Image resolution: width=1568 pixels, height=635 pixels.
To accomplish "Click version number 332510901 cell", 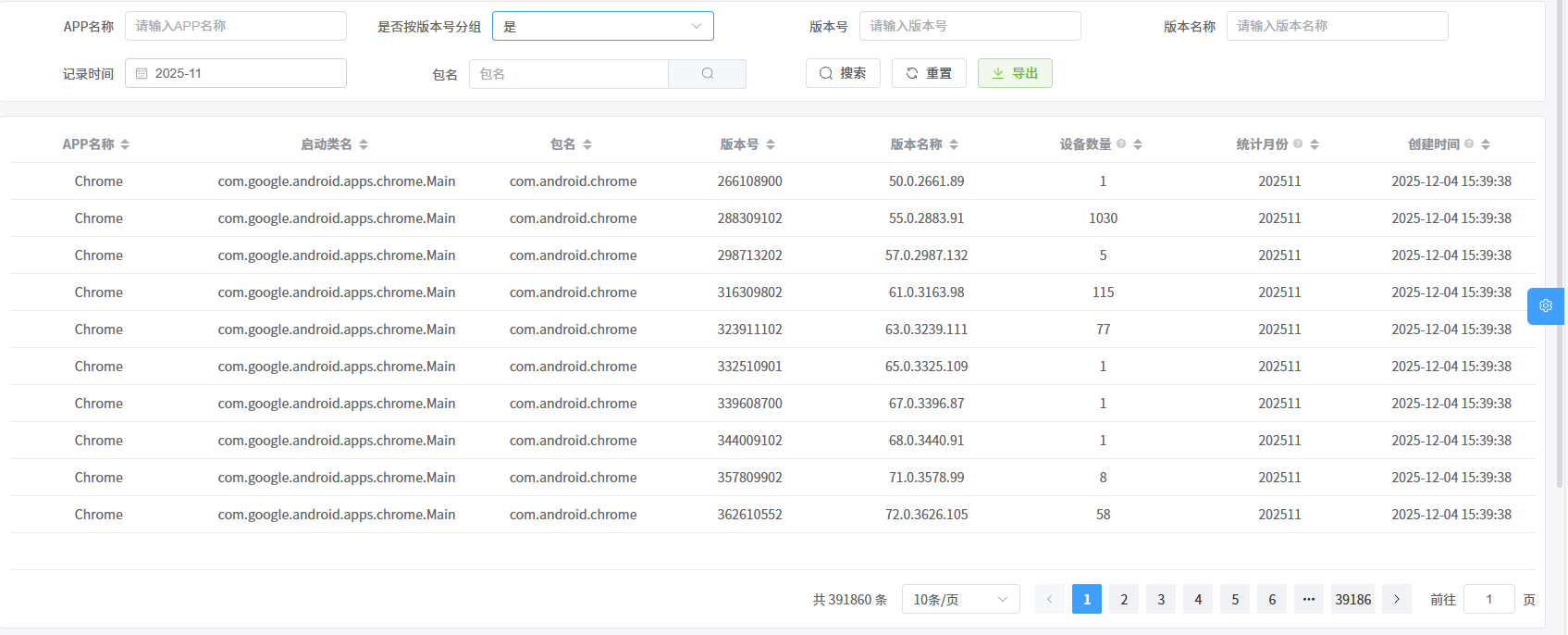I will [x=750, y=367].
